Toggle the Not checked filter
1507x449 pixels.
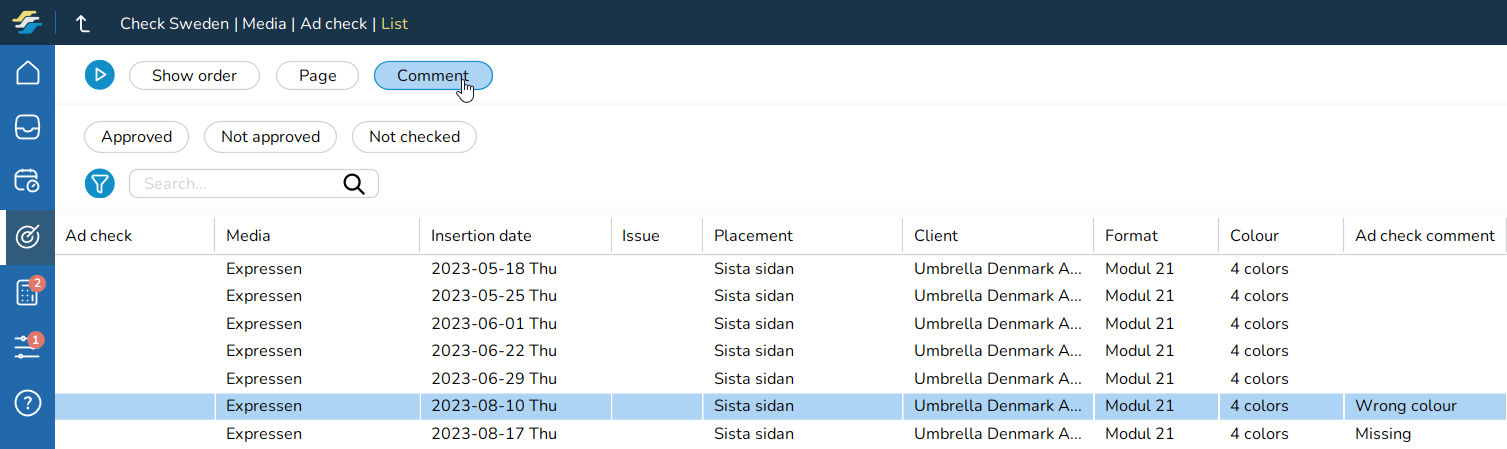[x=414, y=137]
